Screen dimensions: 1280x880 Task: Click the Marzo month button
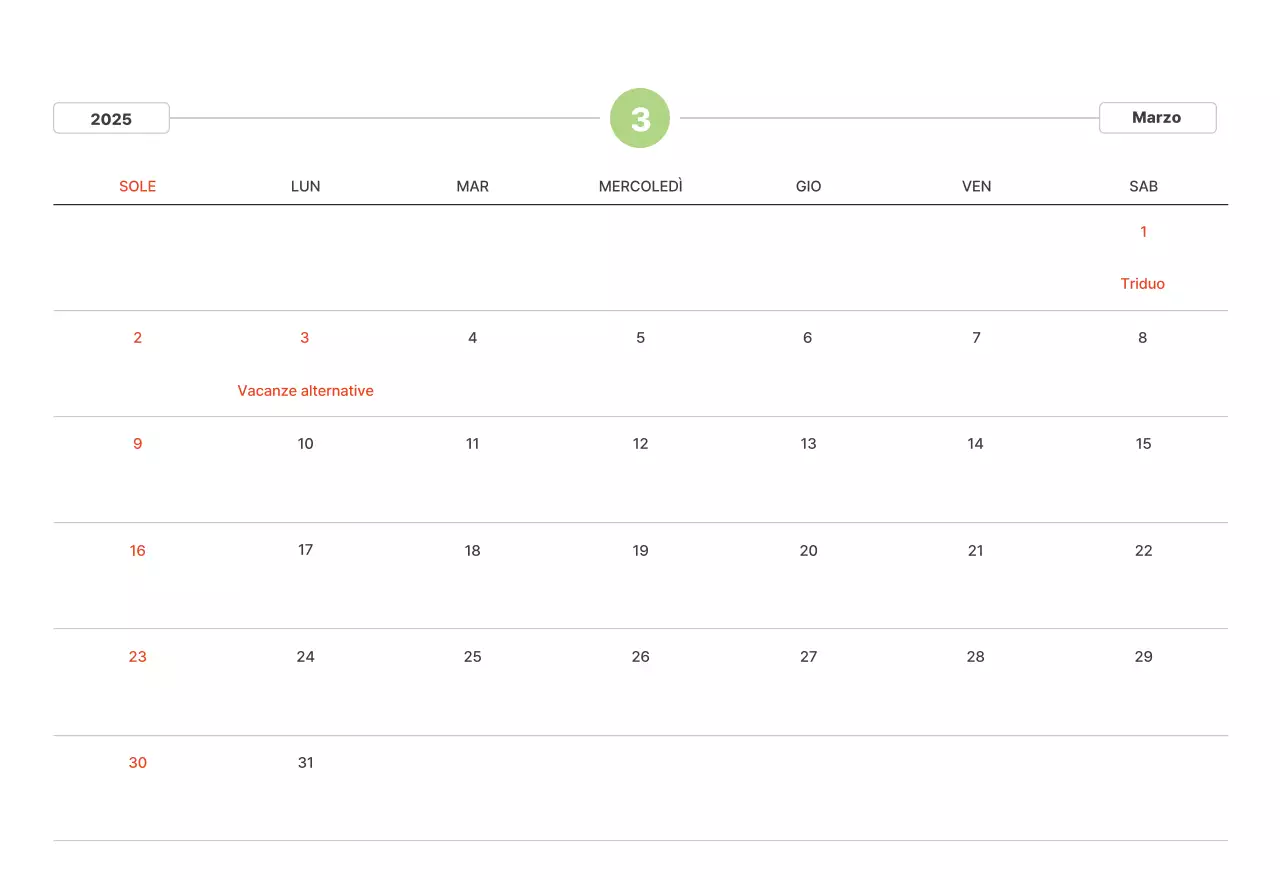(1157, 118)
